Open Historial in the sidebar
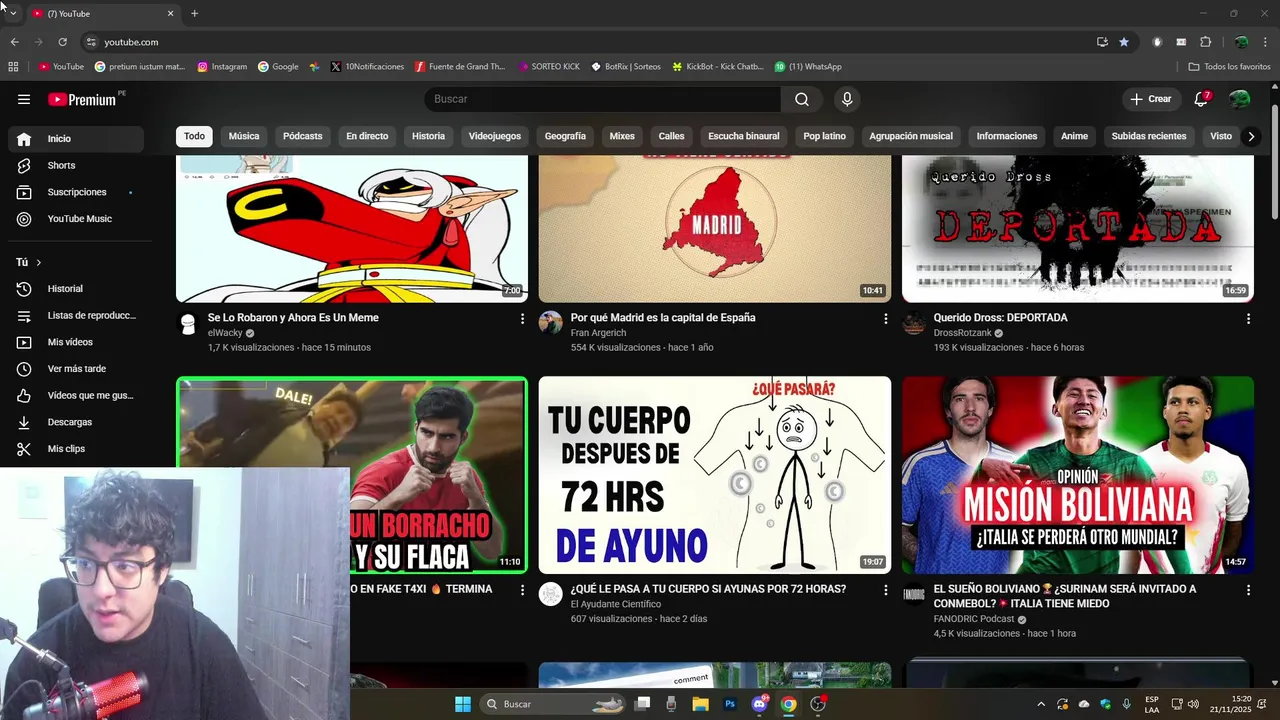This screenshot has width=1280, height=720. pyautogui.click(x=74, y=289)
